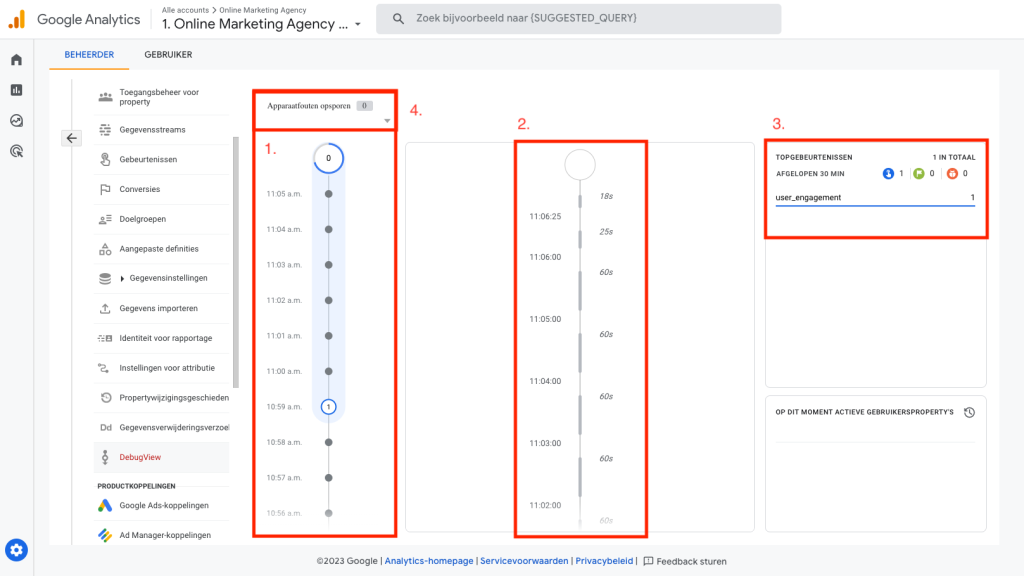The width and height of the screenshot is (1024, 576).
Task: Click the back arrow collapse button
Action: (72, 138)
